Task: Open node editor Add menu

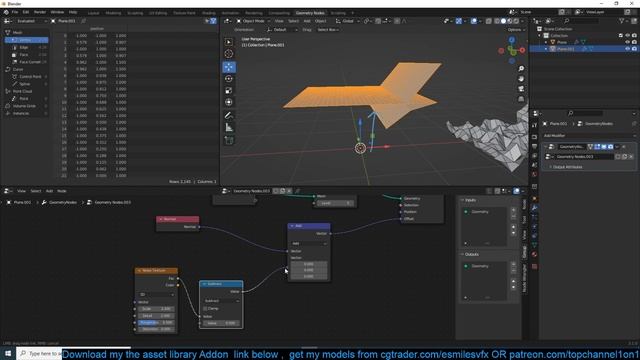Action: coord(49,191)
